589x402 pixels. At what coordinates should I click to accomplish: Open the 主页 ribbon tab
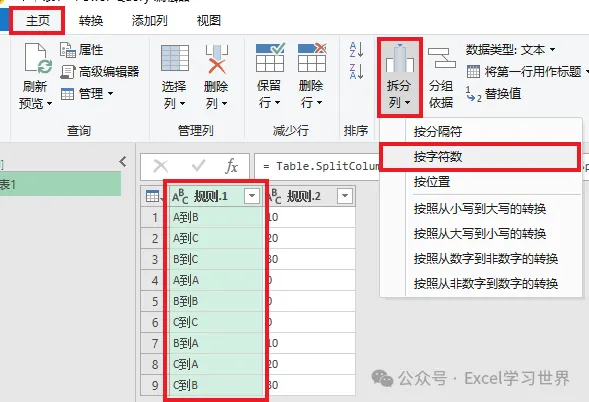point(38,21)
